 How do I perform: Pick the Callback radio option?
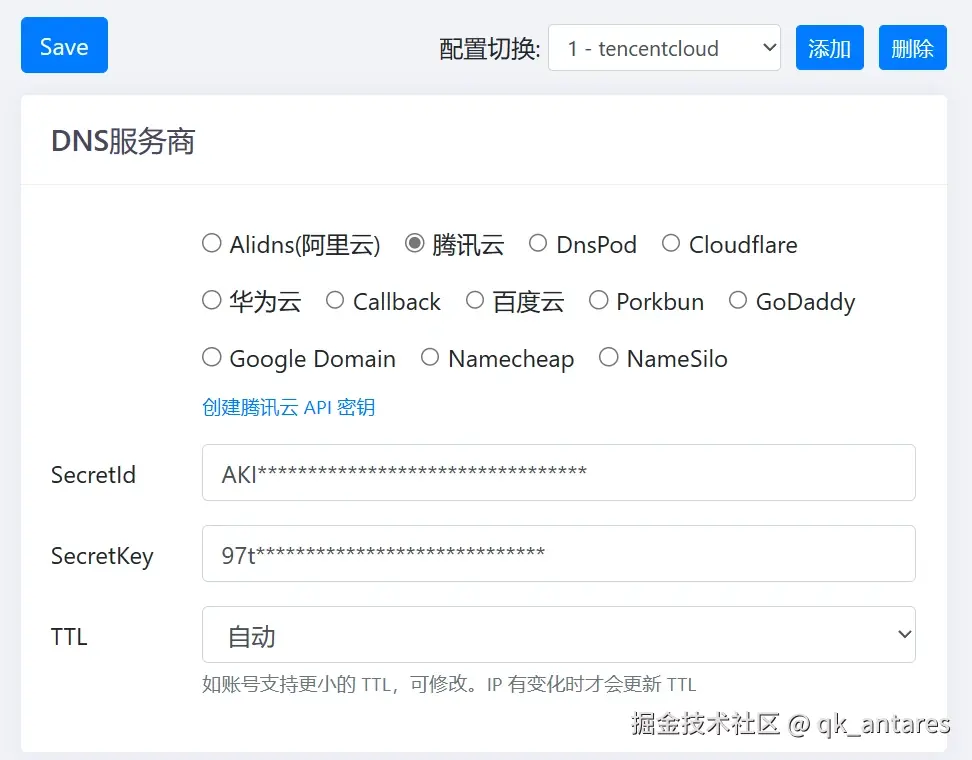click(x=335, y=300)
